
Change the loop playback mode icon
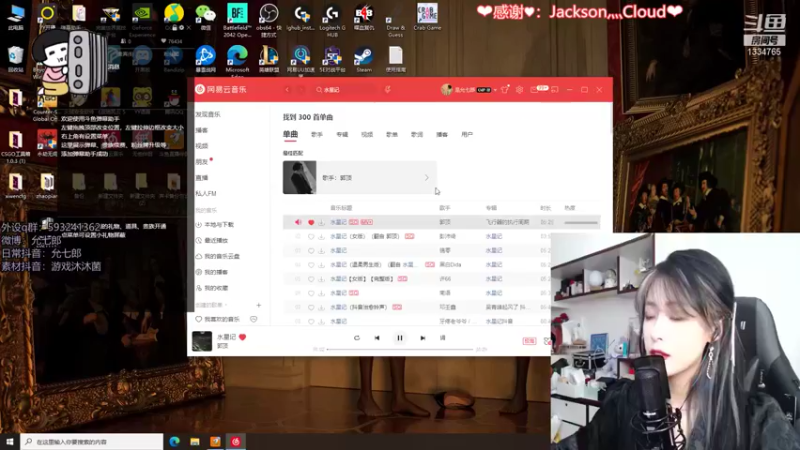(357, 338)
